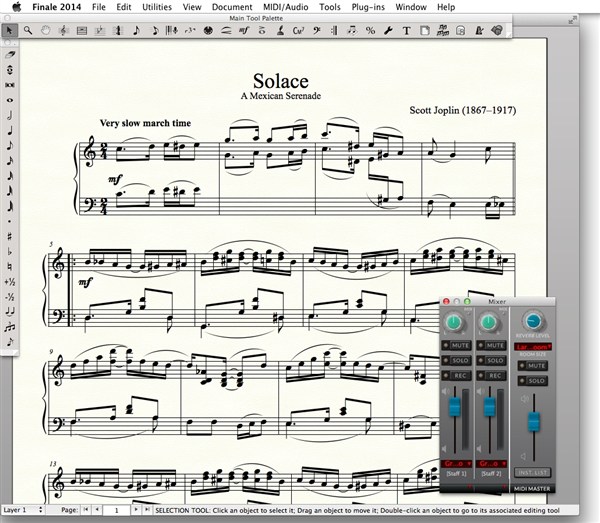Select the Resize tool percent icon
Screen dimensions: 600x523
coord(370,30)
